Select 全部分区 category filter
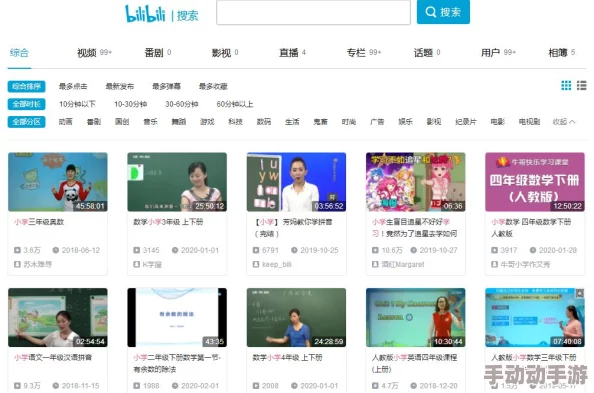 click(x=27, y=122)
